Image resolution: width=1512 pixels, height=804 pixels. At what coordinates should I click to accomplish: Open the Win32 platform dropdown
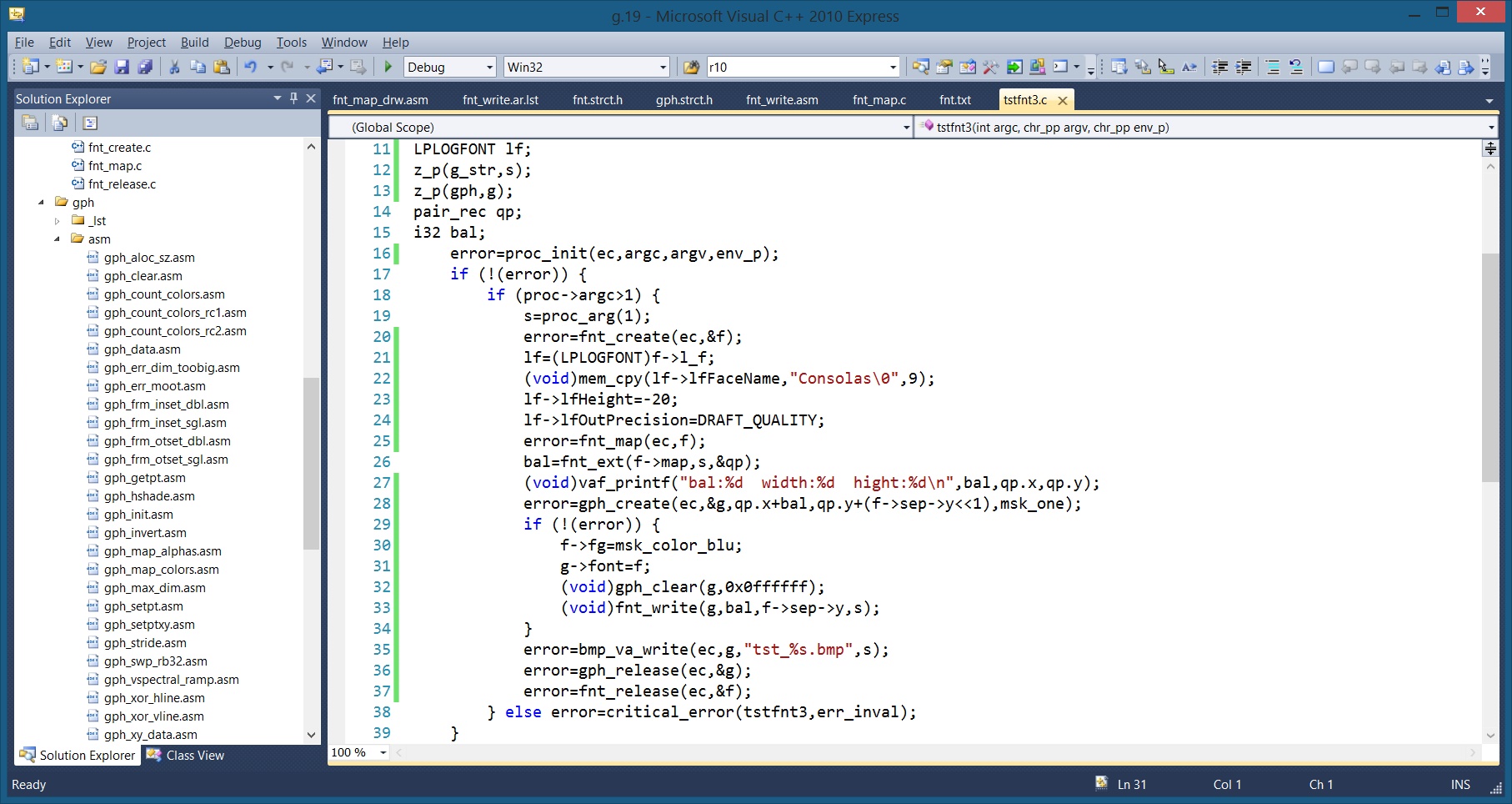click(x=587, y=67)
